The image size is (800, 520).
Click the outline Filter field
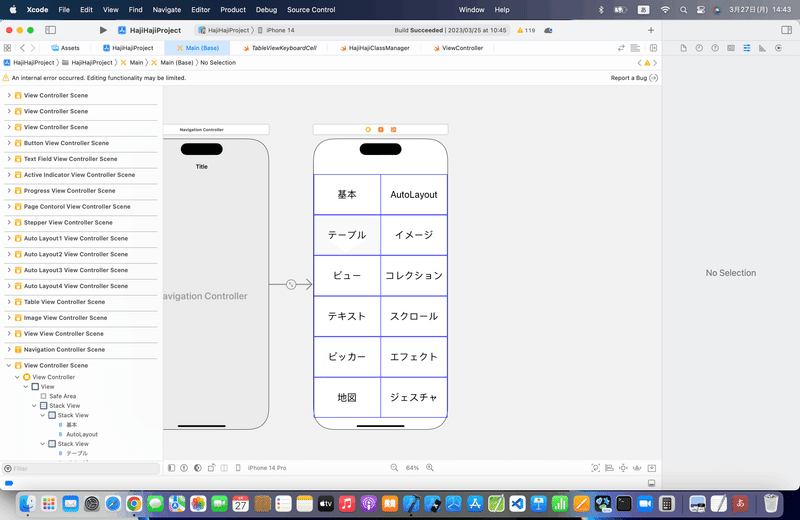tap(81, 468)
